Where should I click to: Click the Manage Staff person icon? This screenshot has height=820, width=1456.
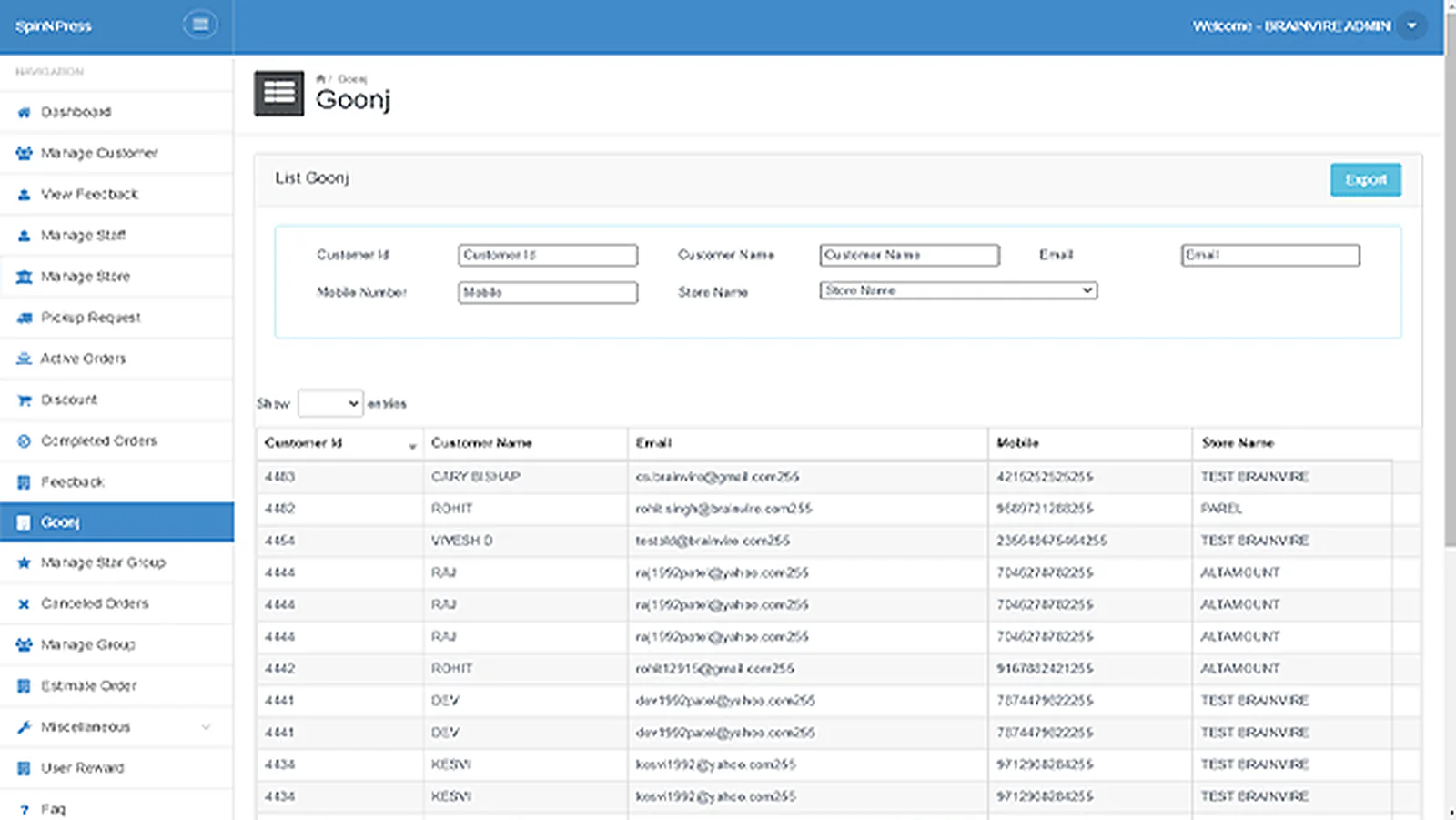pos(25,236)
